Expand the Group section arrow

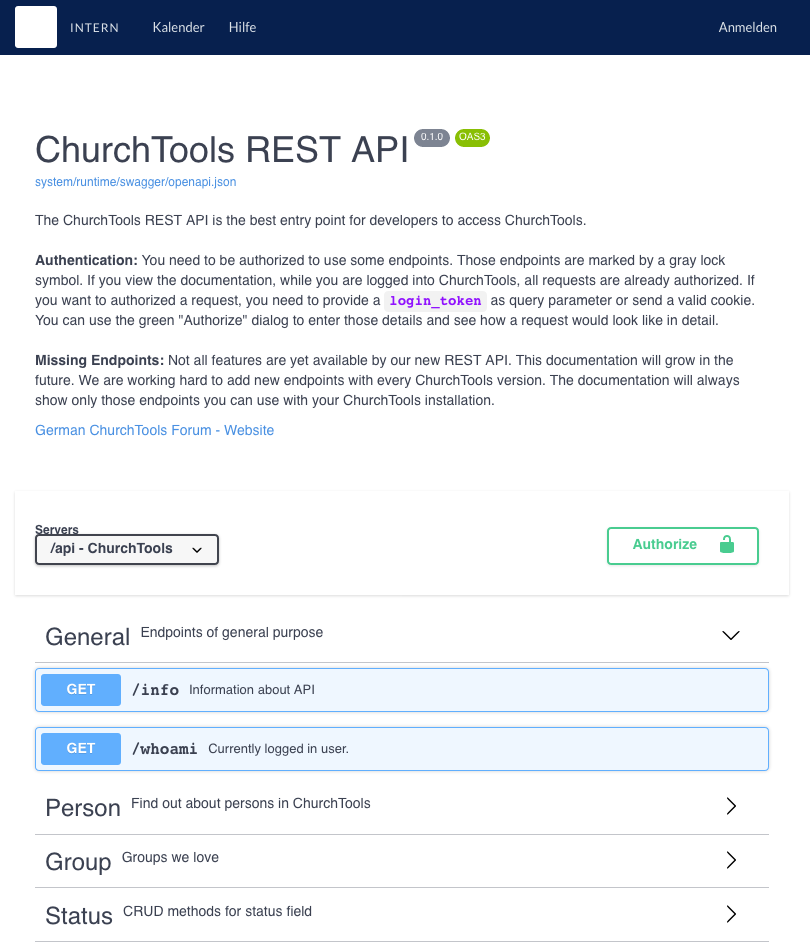coord(731,860)
